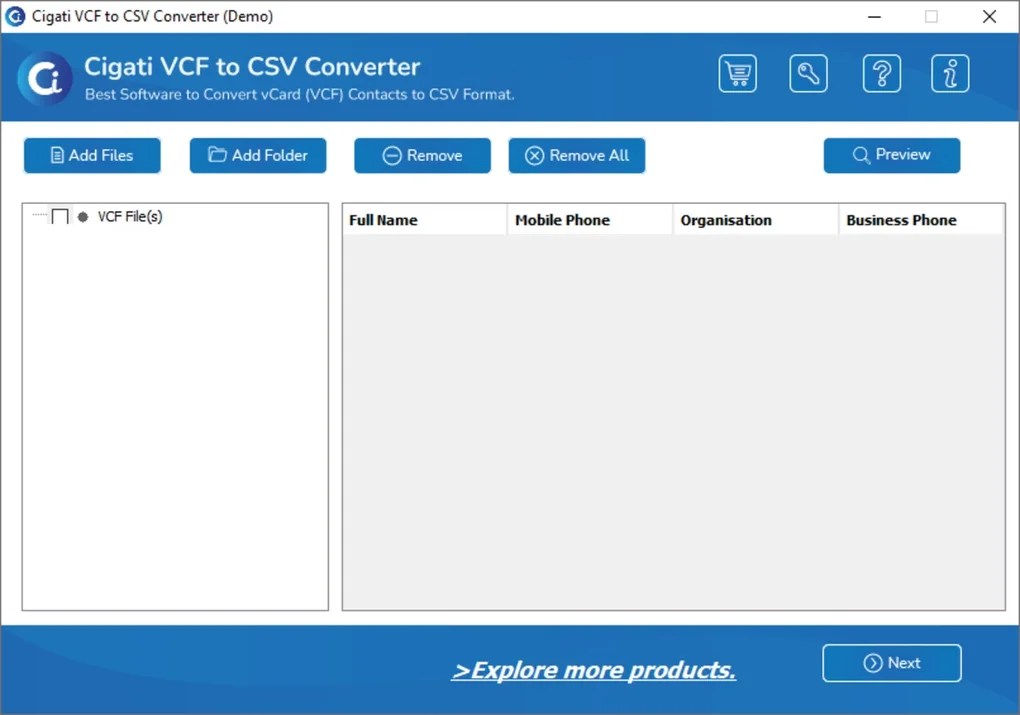The image size is (1020, 715).
Task: Click the Mobile Phone column header
Action: click(590, 220)
